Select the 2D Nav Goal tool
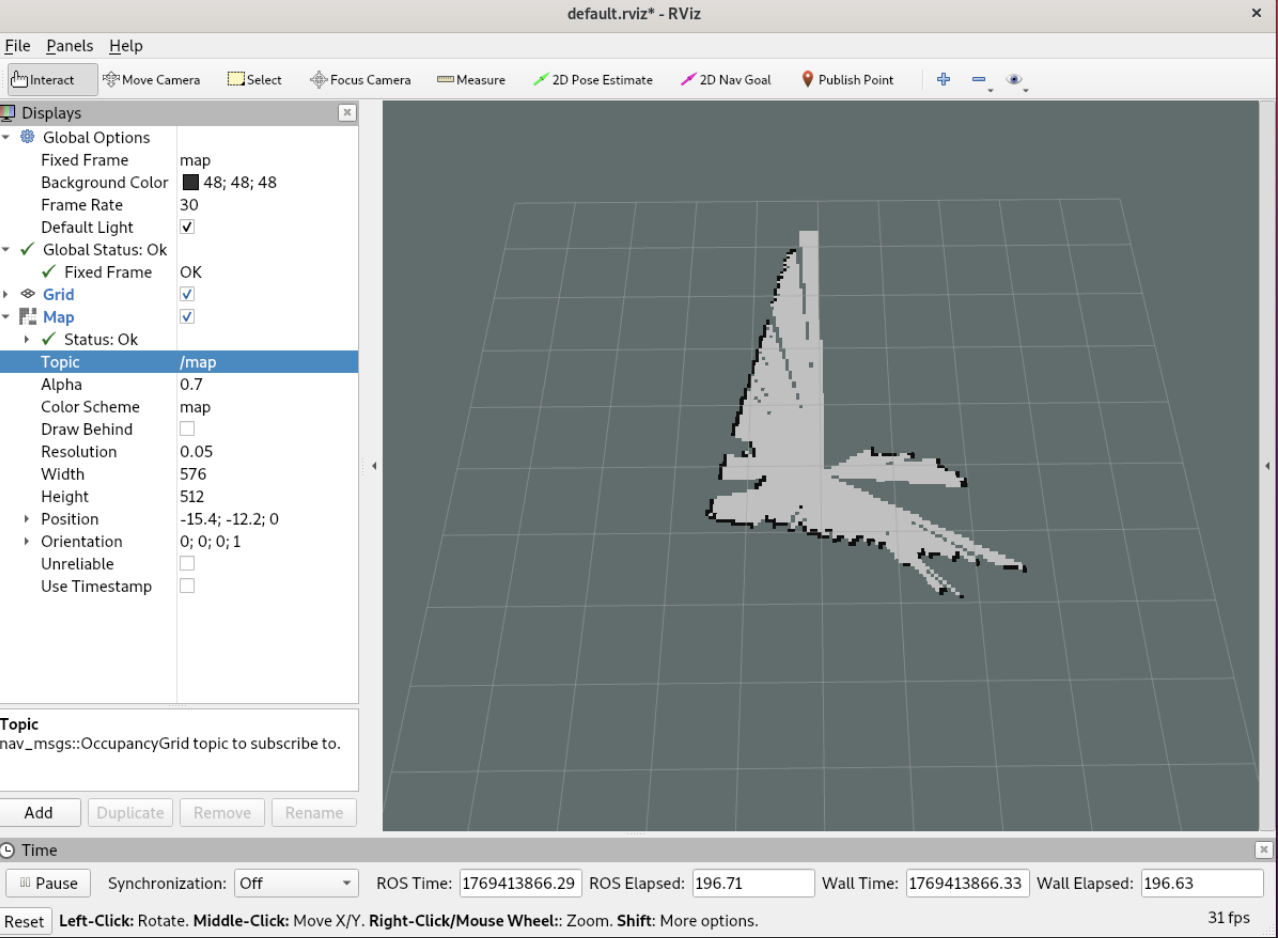This screenshot has width=1278, height=938. (x=726, y=80)
